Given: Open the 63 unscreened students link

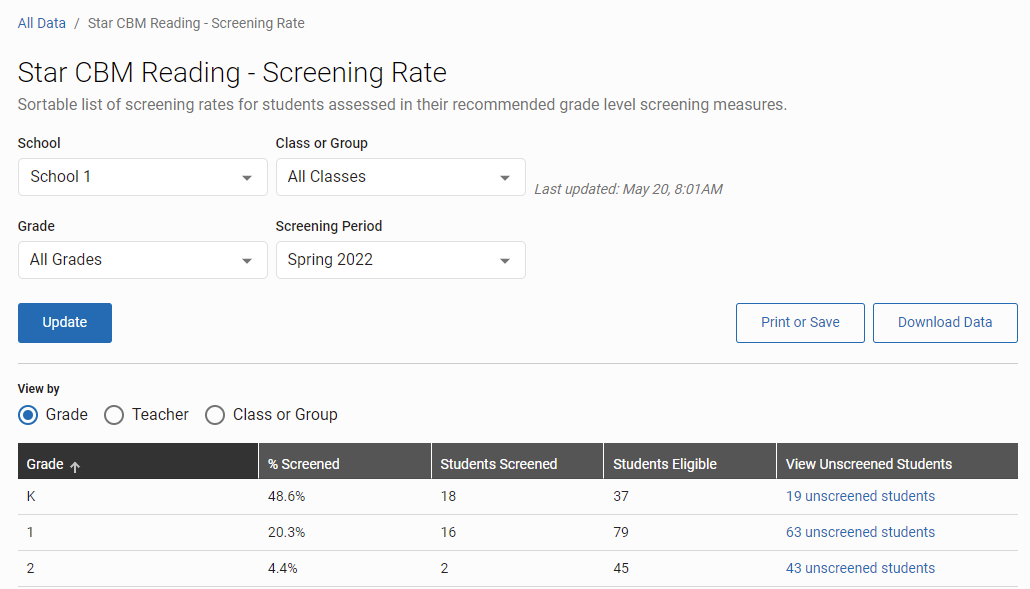Looking at the screenshot, I should [x=860, y=533].
